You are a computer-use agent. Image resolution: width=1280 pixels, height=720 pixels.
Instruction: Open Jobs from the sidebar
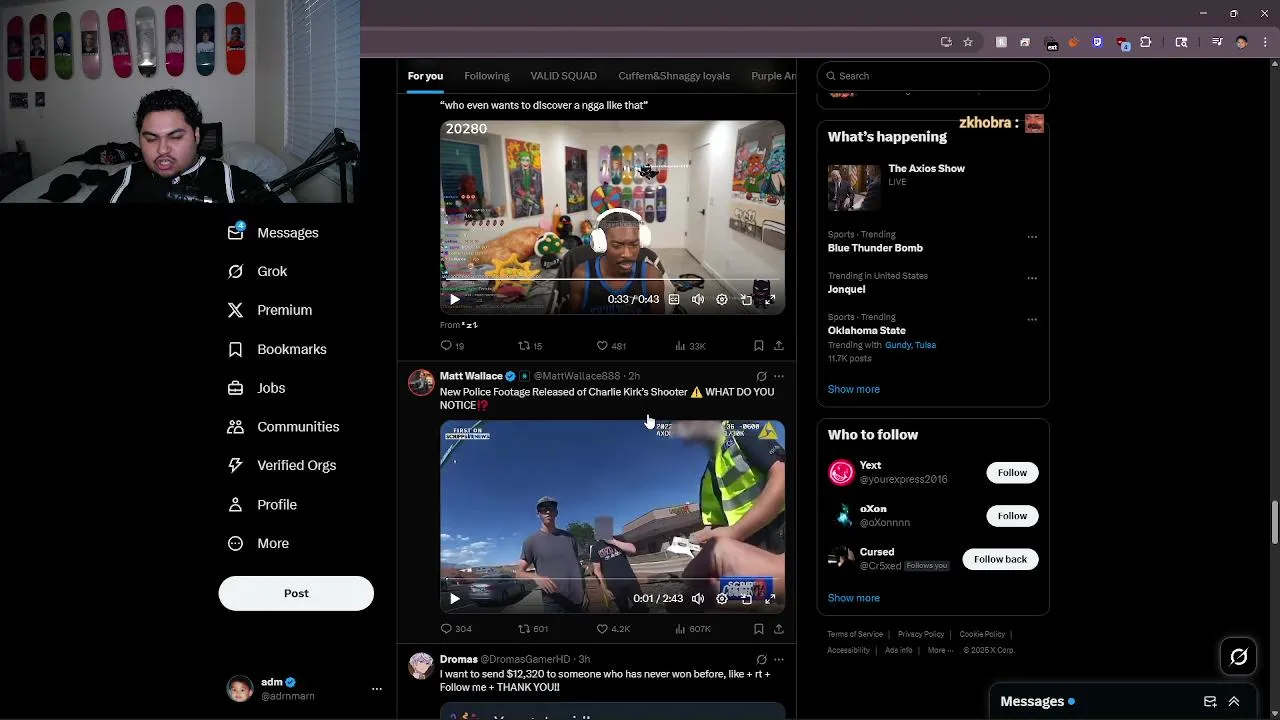click(256, 388)
